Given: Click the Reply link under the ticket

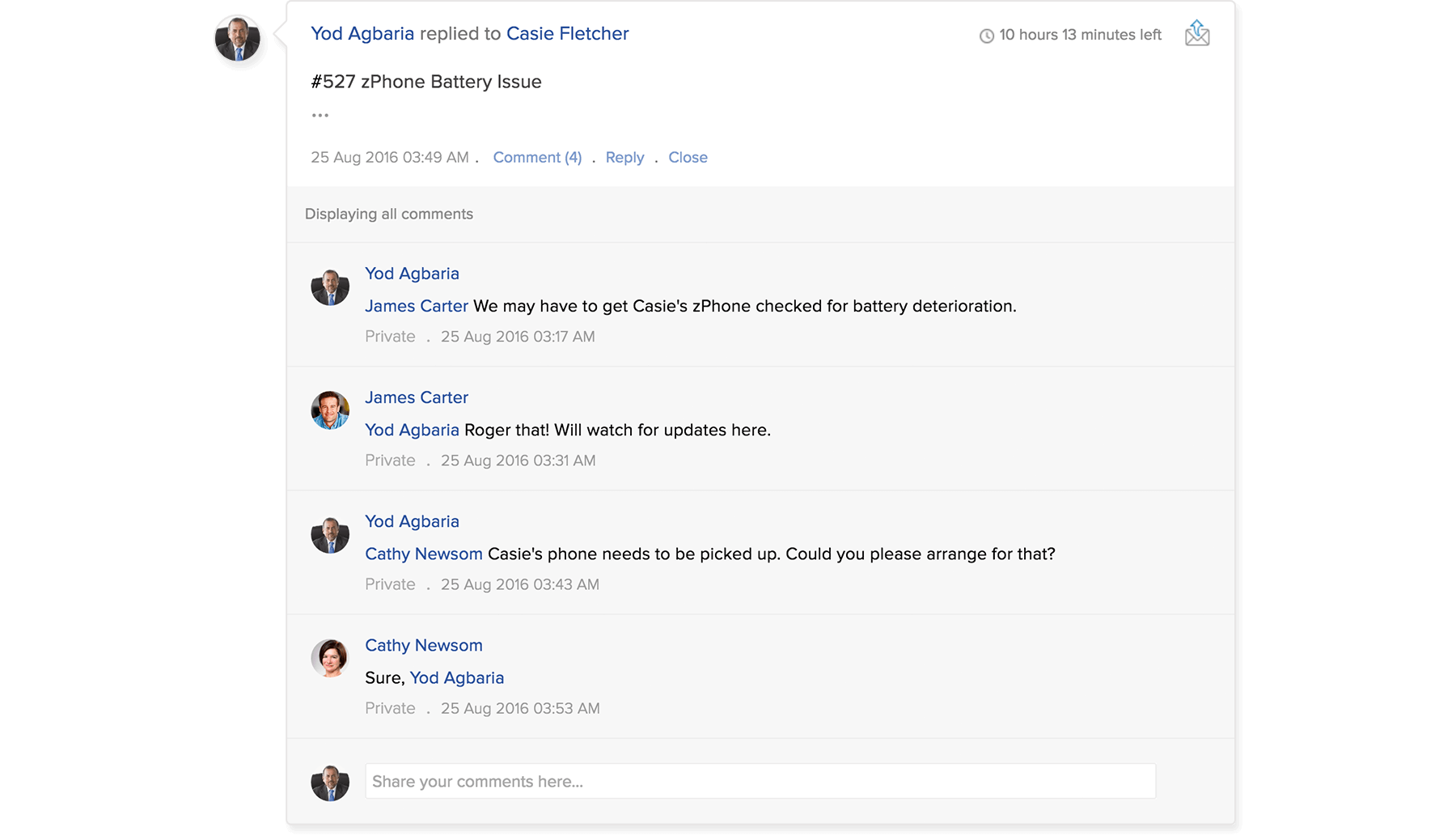Looking at the screenshot, I should [624, 157].
